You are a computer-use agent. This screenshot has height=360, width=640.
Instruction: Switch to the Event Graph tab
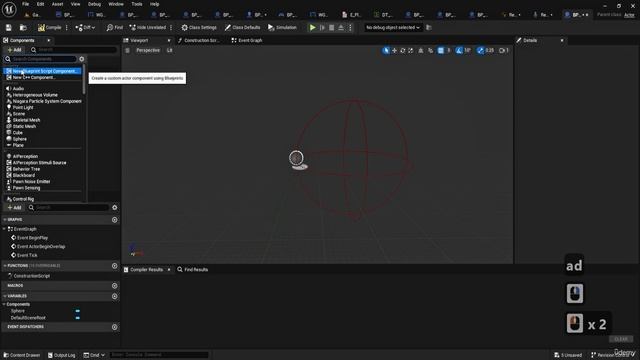247,40
